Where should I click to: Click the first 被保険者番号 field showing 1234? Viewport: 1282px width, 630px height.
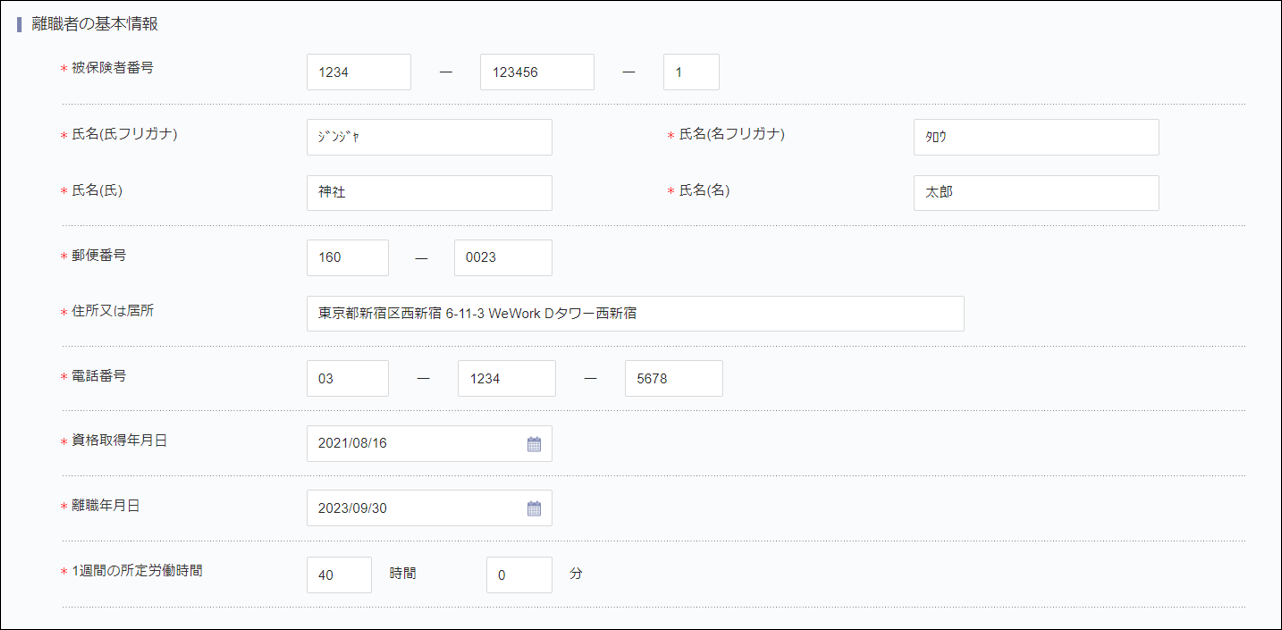[x=358, y=71]
